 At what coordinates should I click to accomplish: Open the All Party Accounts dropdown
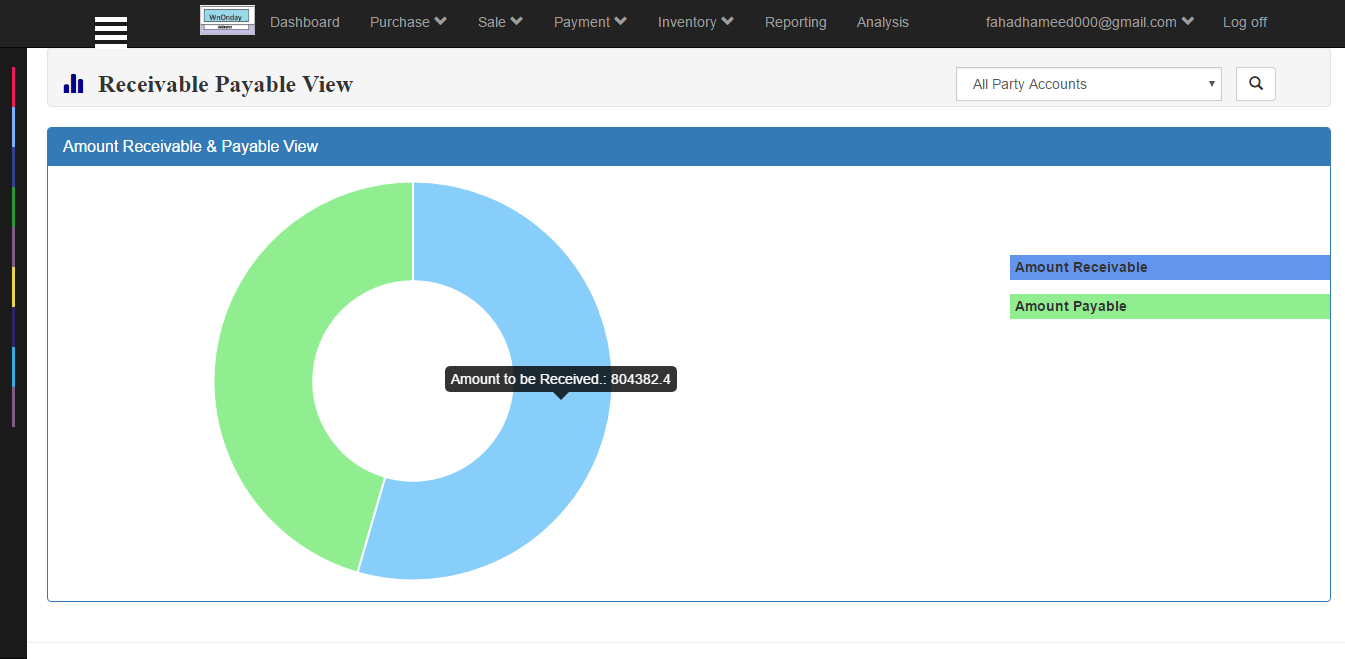click(1088, 84)
